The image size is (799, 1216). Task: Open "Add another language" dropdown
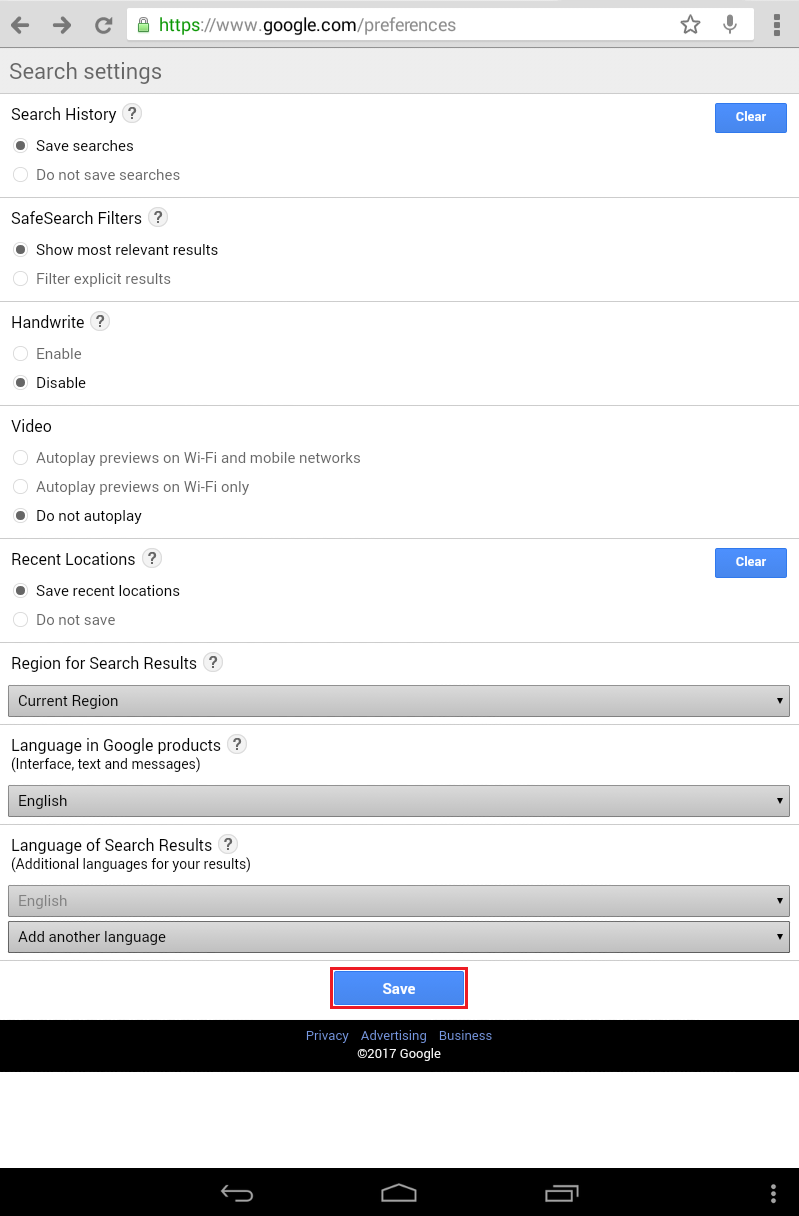(399, 937)
